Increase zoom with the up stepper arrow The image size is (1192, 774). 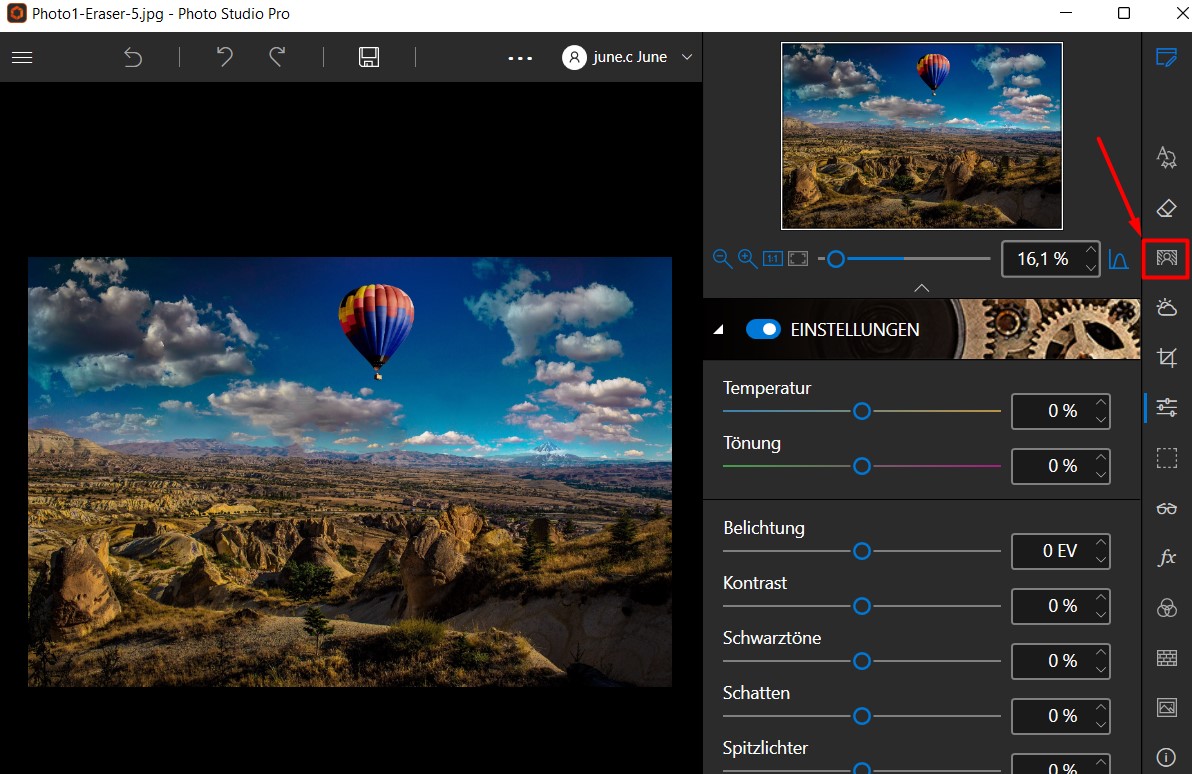(x=1091, y=249)
